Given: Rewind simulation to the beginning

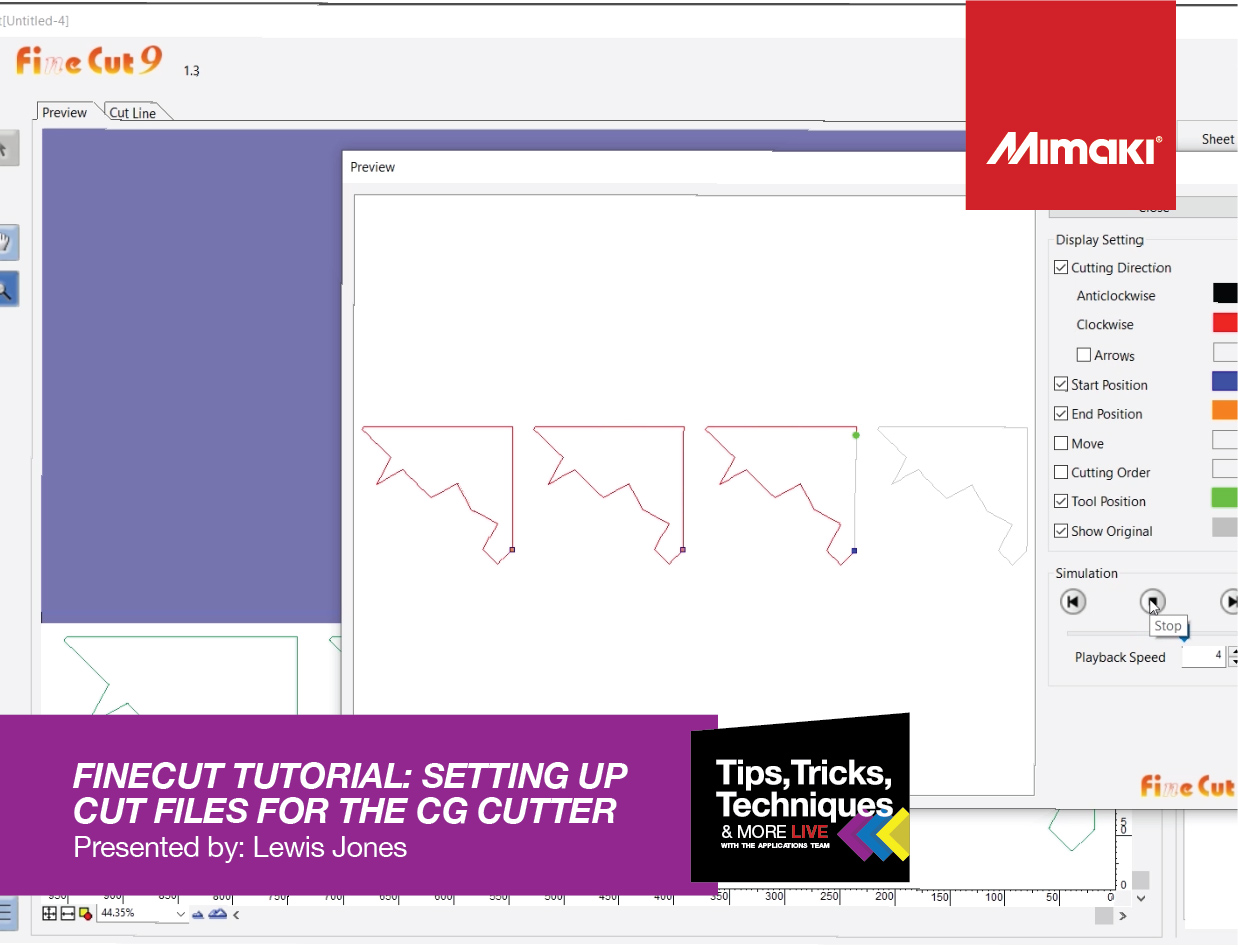Looking at the screenshot, I should (1073, 601).
